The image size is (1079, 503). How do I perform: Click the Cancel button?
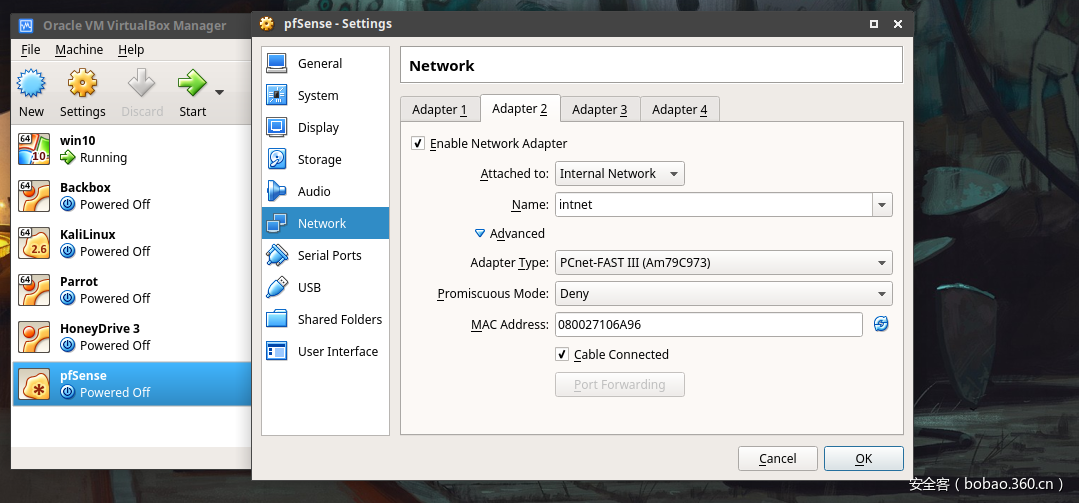coord(777,458)
